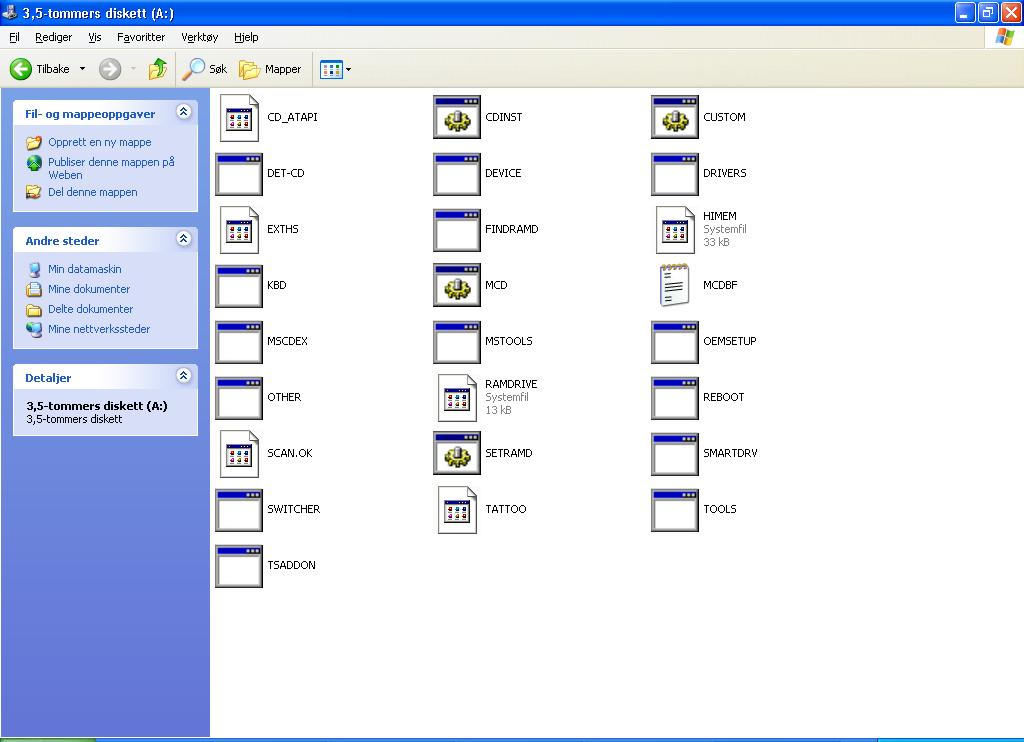Image resolution: width=1024 pixels, height=742 pixels.
Task: Collapse the Andre steder panel
Action: pyautogui.click(x=184, y=238)
